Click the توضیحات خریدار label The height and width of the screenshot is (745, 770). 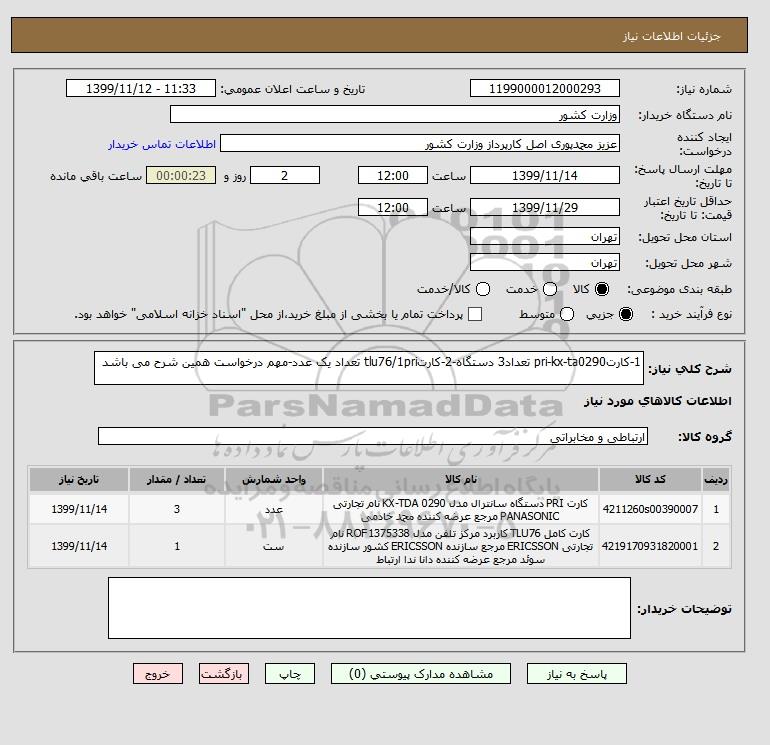(x=685, y=609)
